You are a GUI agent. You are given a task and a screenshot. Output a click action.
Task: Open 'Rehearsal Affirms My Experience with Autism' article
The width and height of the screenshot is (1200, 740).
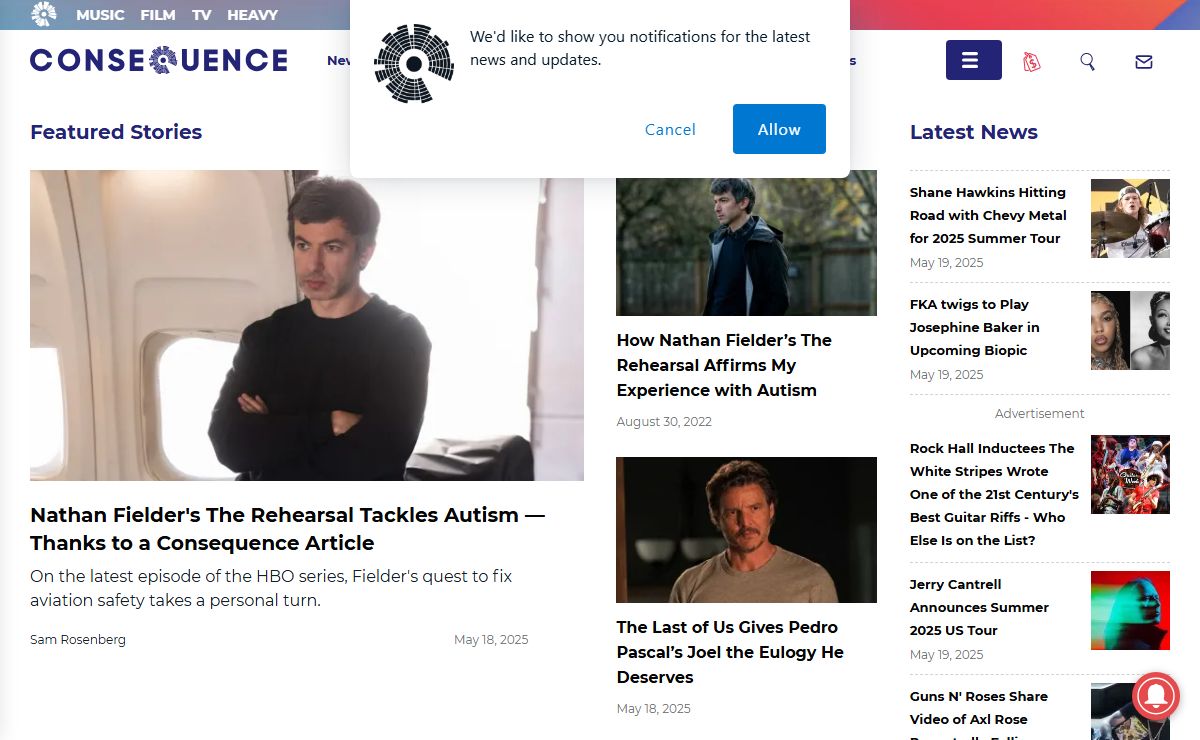(724, 365)
